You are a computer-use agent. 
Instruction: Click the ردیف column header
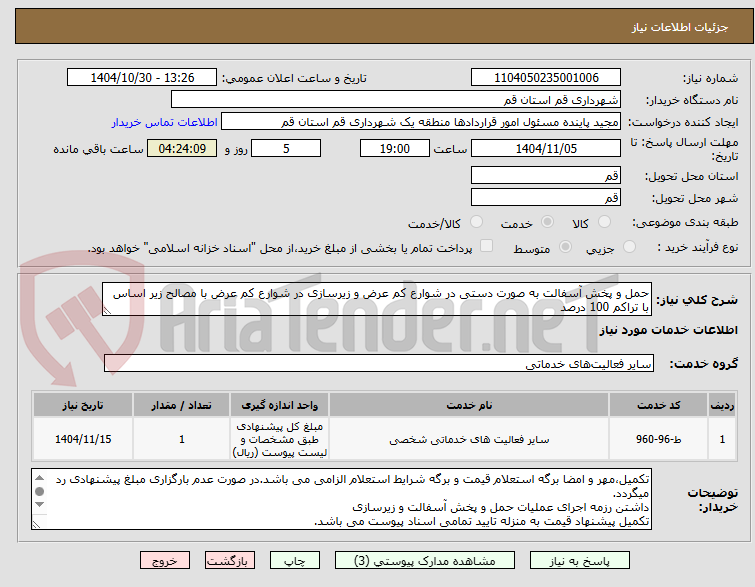tap(722, 405)
